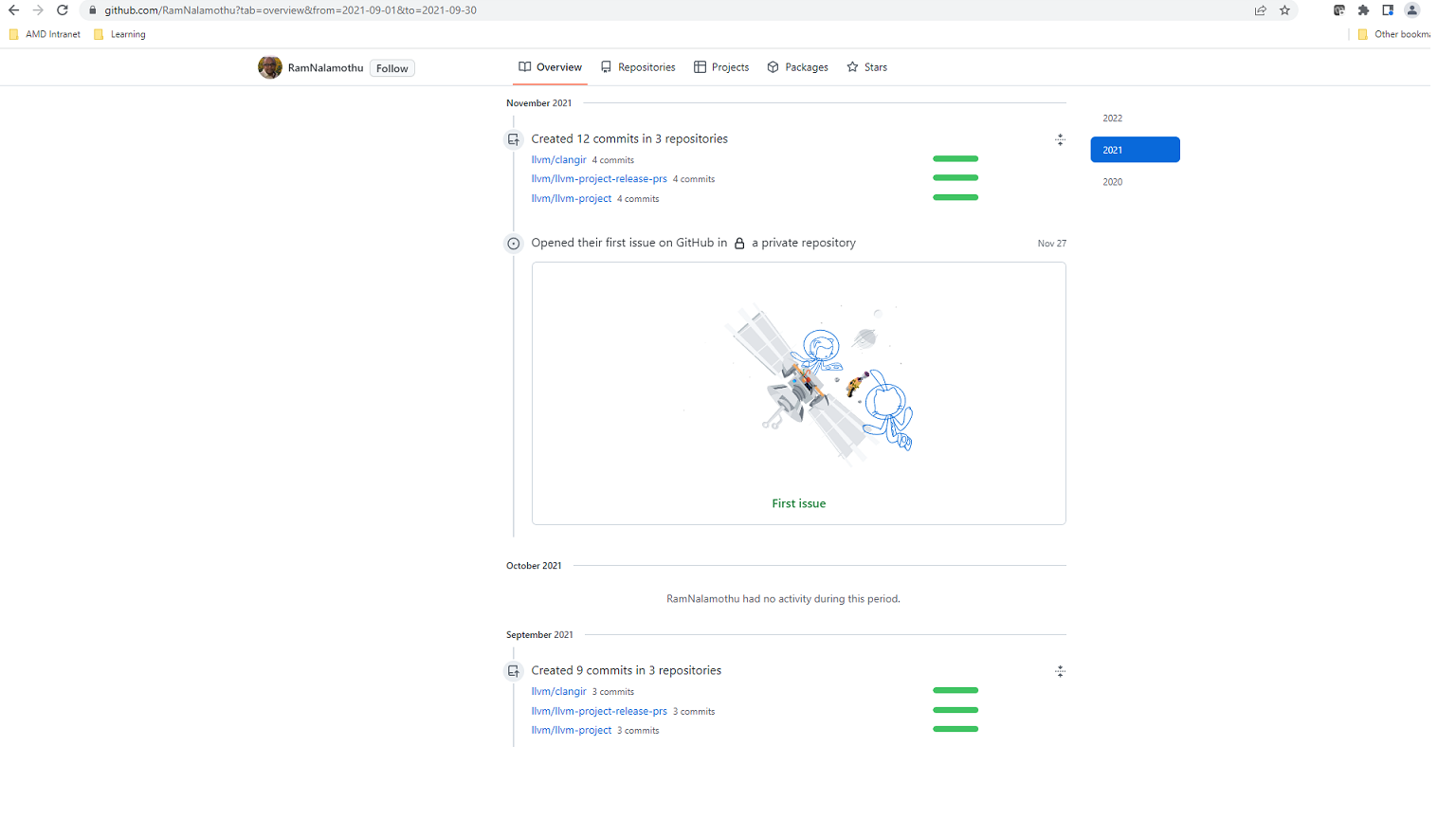Open the Other bookmarks folder
This screenshot has height=819, width=1456.
coord(1393,34)
